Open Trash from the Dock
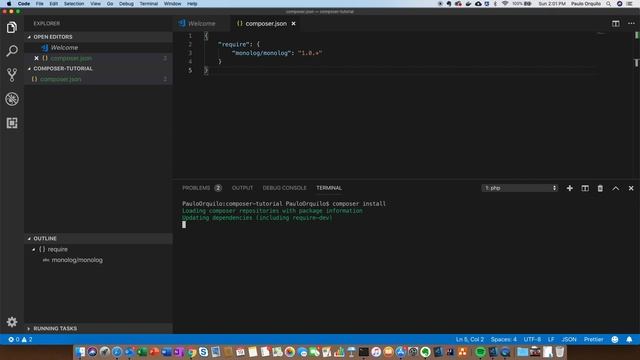This screenshot has height=360, width=640. click(560, 352)
